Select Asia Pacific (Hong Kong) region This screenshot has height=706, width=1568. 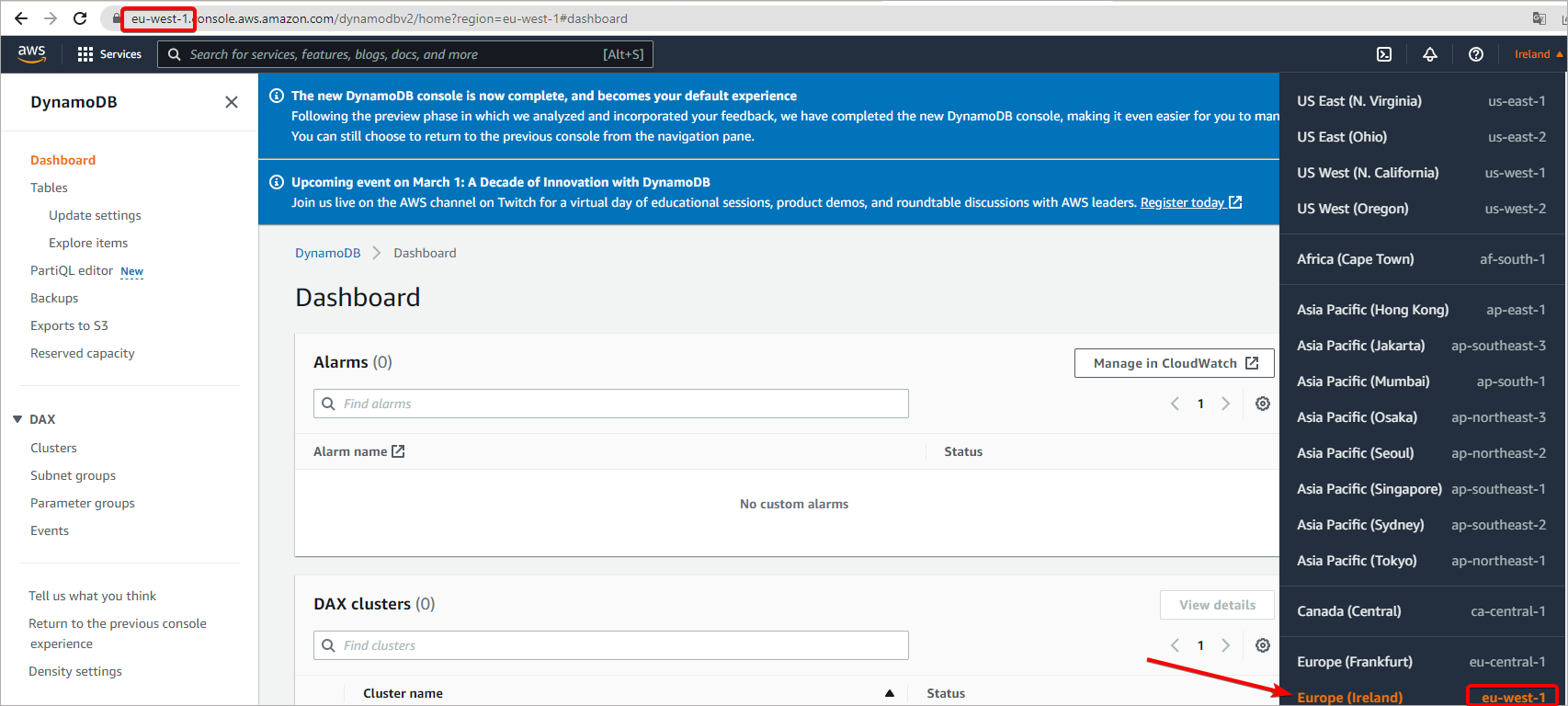[x=1421, y=310]
